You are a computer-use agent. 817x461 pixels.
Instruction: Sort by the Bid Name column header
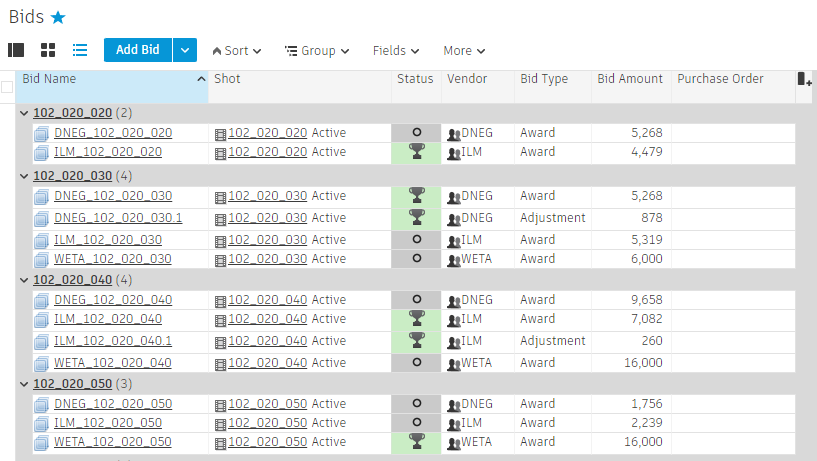pyautogui.click(x=100, y=79)
